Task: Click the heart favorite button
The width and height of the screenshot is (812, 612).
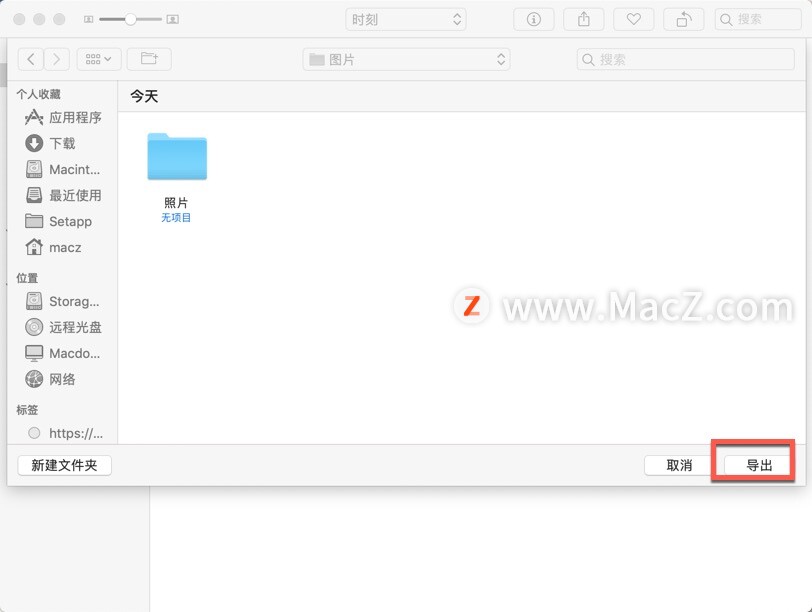Action: tap(633, 20)
